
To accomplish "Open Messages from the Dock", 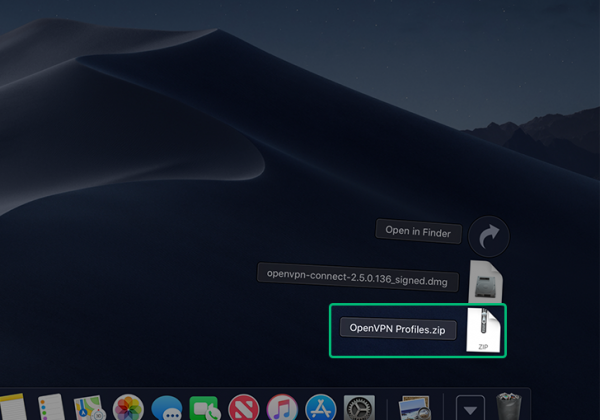I will [x=166, y=408].
